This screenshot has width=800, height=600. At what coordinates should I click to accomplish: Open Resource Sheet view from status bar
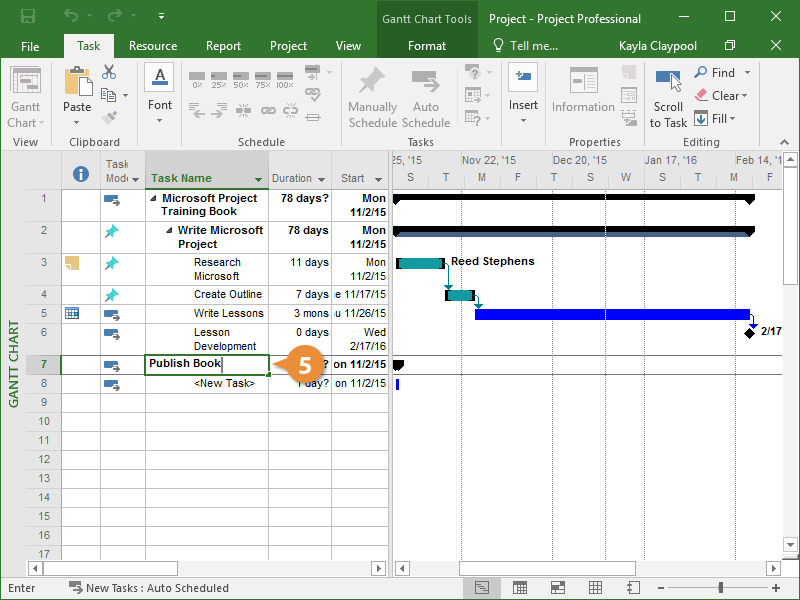[595, 588]
